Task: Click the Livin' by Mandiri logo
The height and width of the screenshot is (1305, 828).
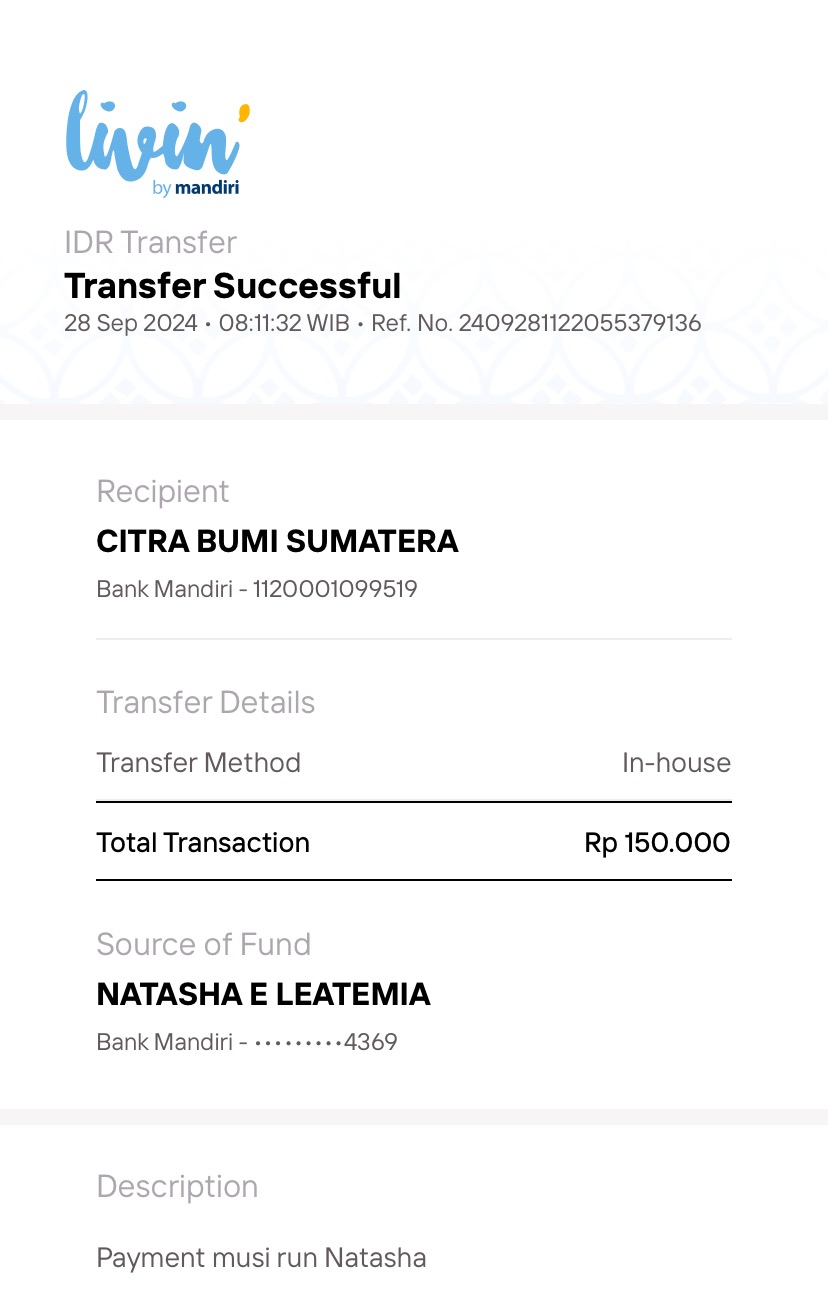Action: pyautogui.click(x=157, y=143)
